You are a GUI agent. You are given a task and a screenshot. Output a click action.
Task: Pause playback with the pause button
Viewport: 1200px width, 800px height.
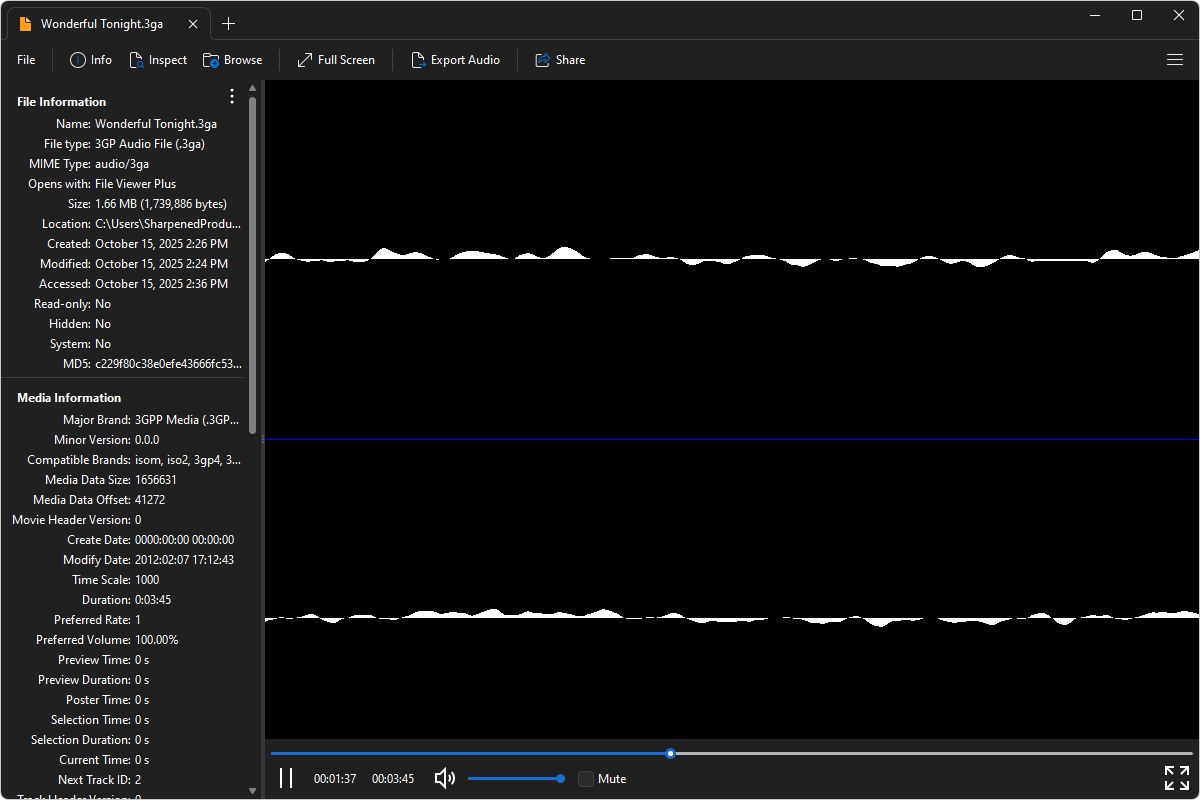286,778
